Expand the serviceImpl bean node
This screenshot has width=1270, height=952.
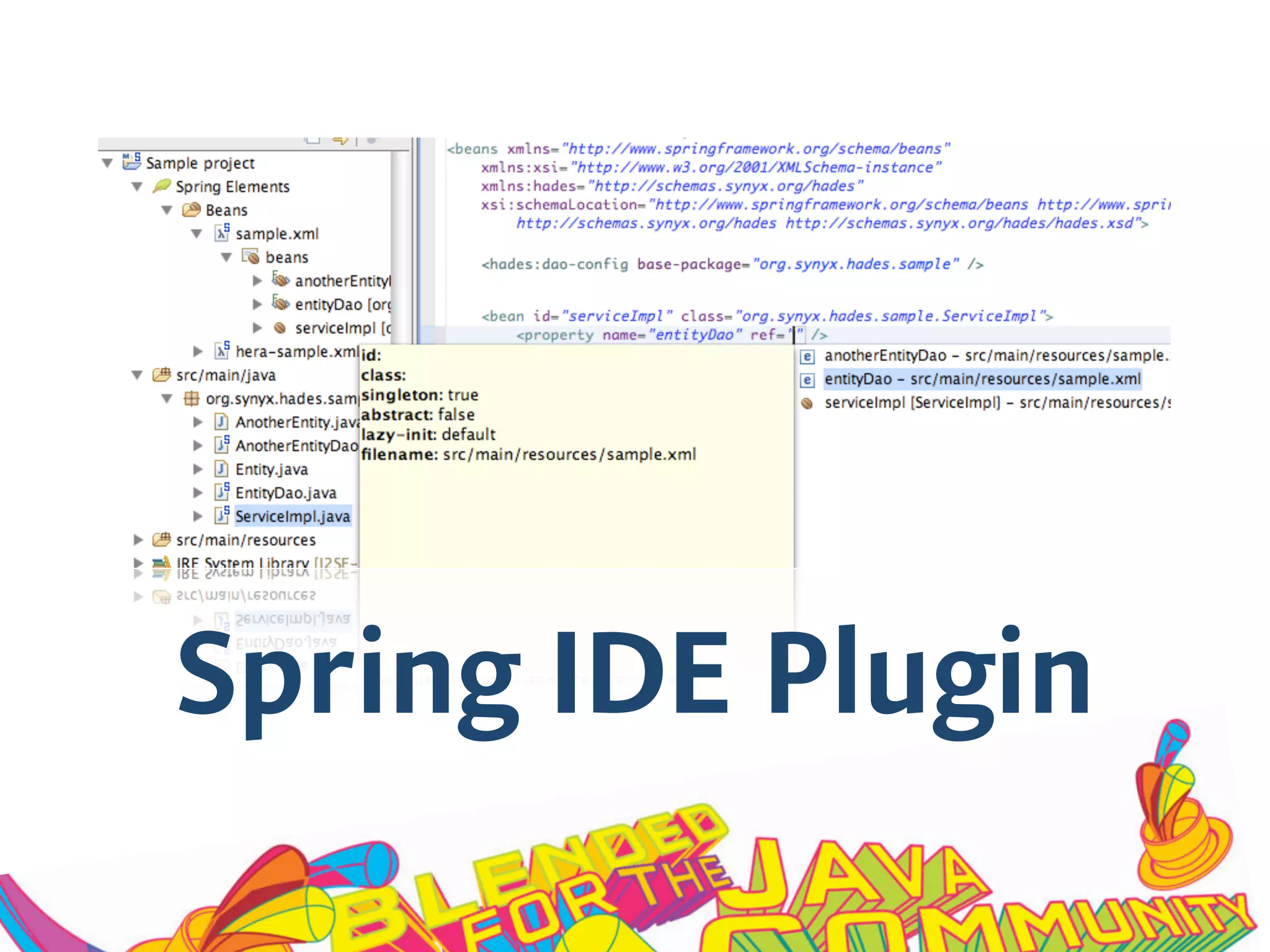[257, 328]
